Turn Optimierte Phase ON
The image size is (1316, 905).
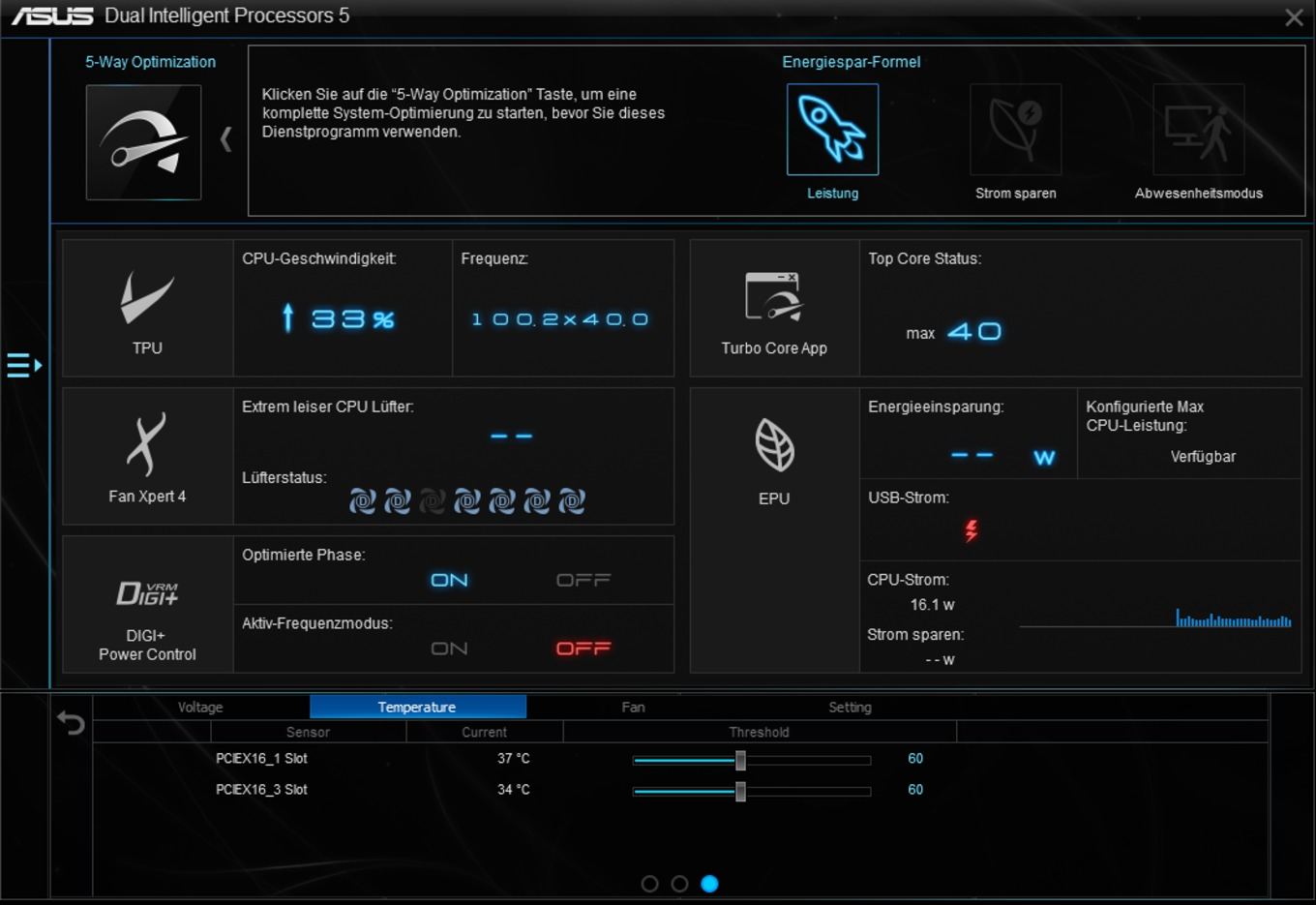[449, 580]
